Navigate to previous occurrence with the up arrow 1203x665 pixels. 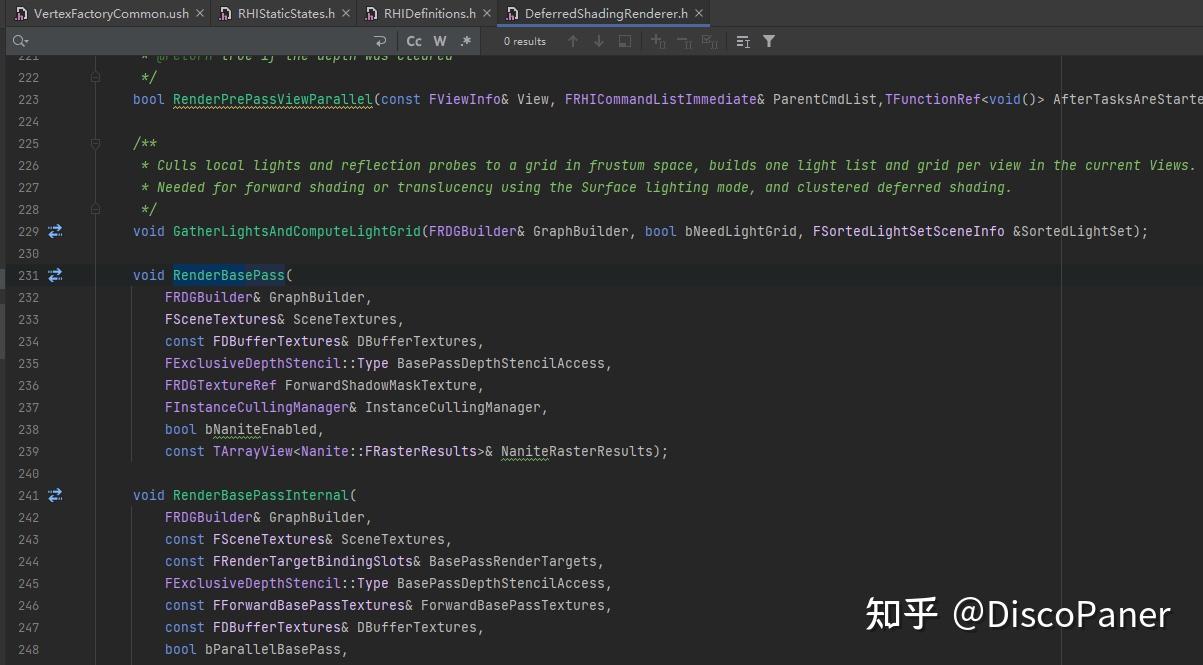tap(573, 41)
